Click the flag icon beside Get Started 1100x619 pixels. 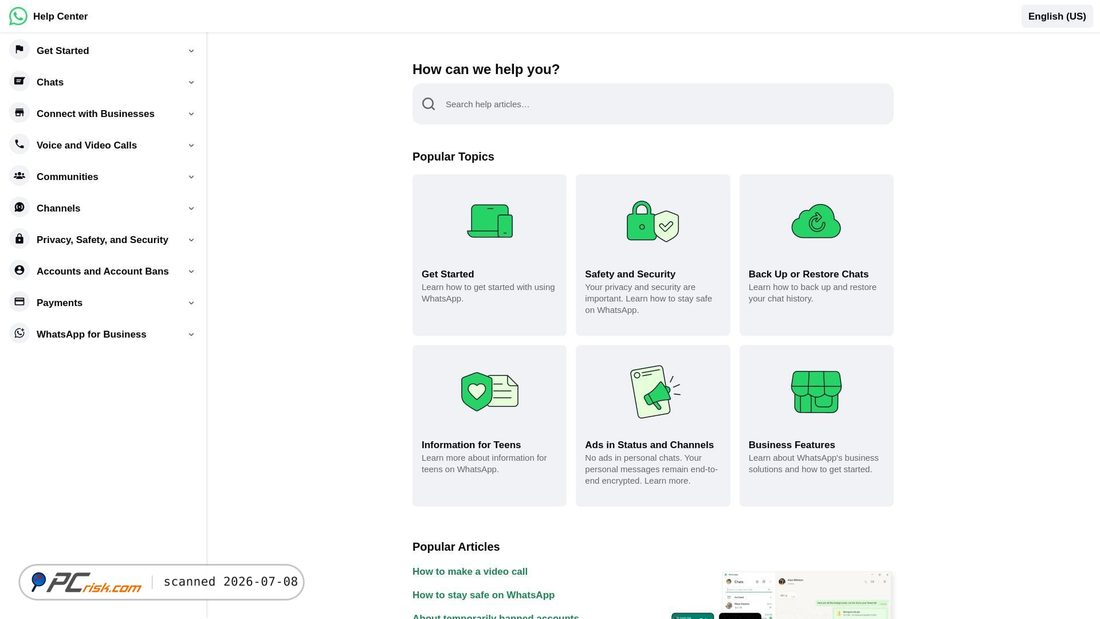(x=20, y=50)
